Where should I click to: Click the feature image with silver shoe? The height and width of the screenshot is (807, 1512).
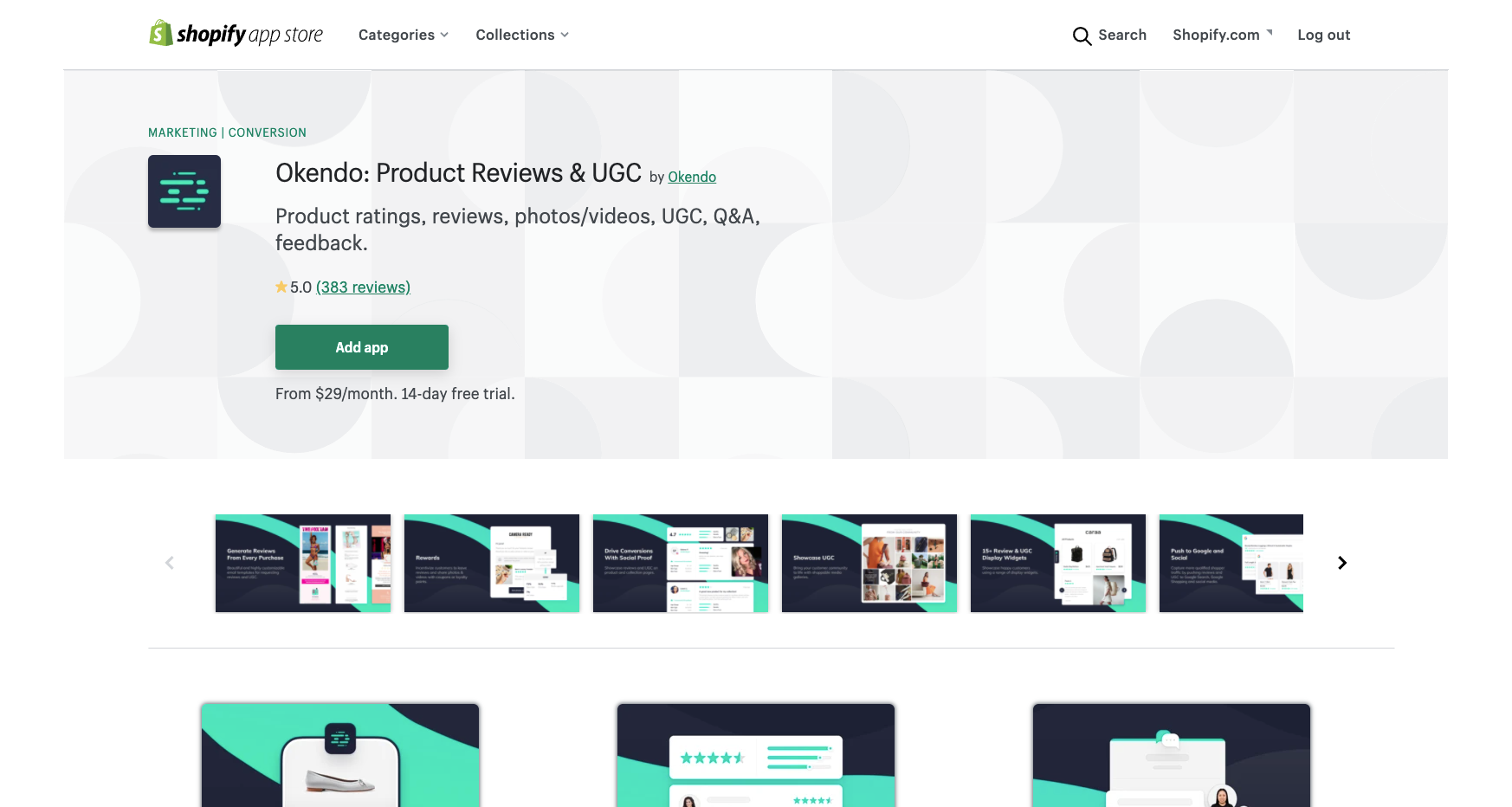click(340, 755)
